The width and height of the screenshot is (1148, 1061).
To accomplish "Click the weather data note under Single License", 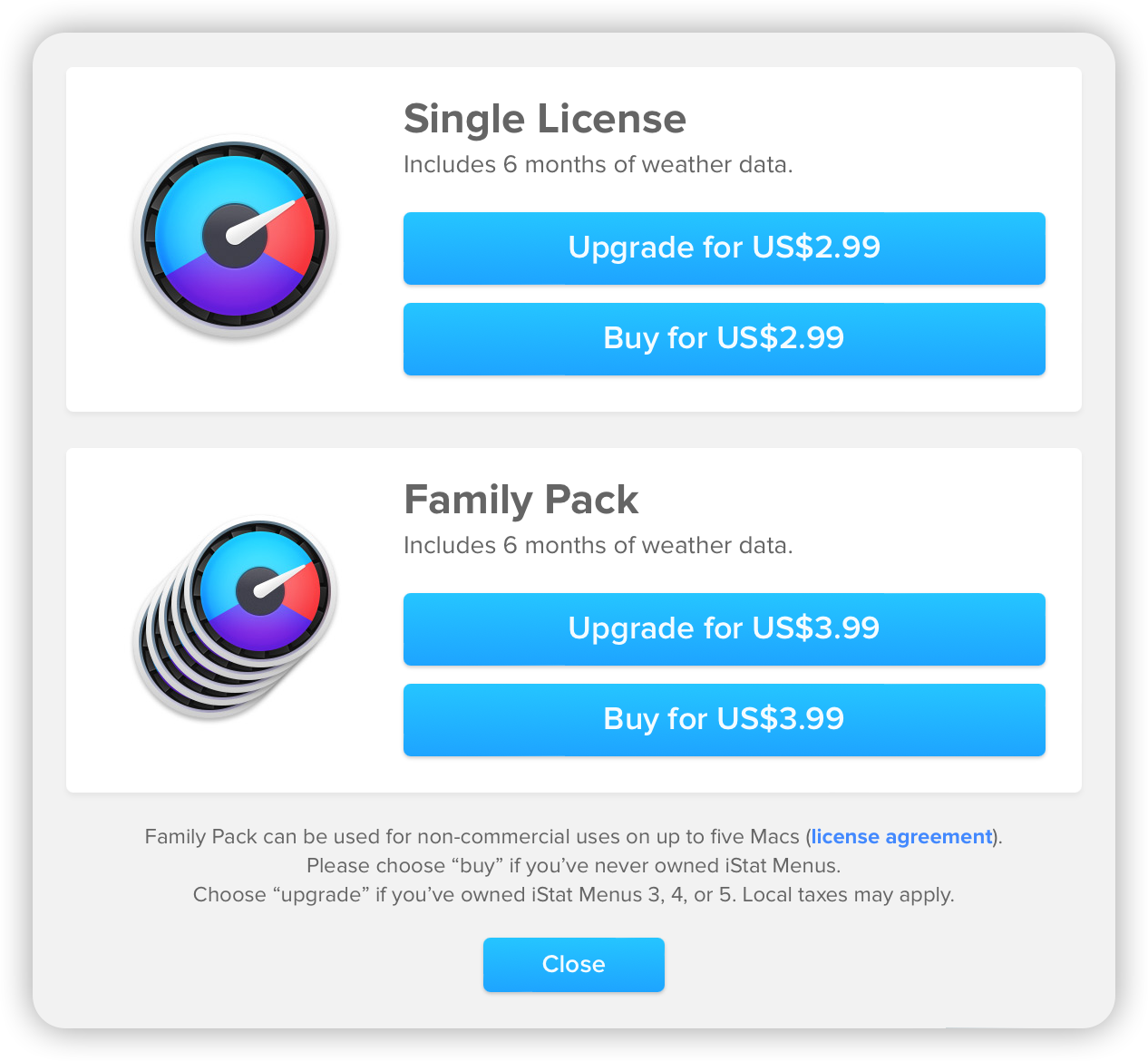I will (598, 164).
